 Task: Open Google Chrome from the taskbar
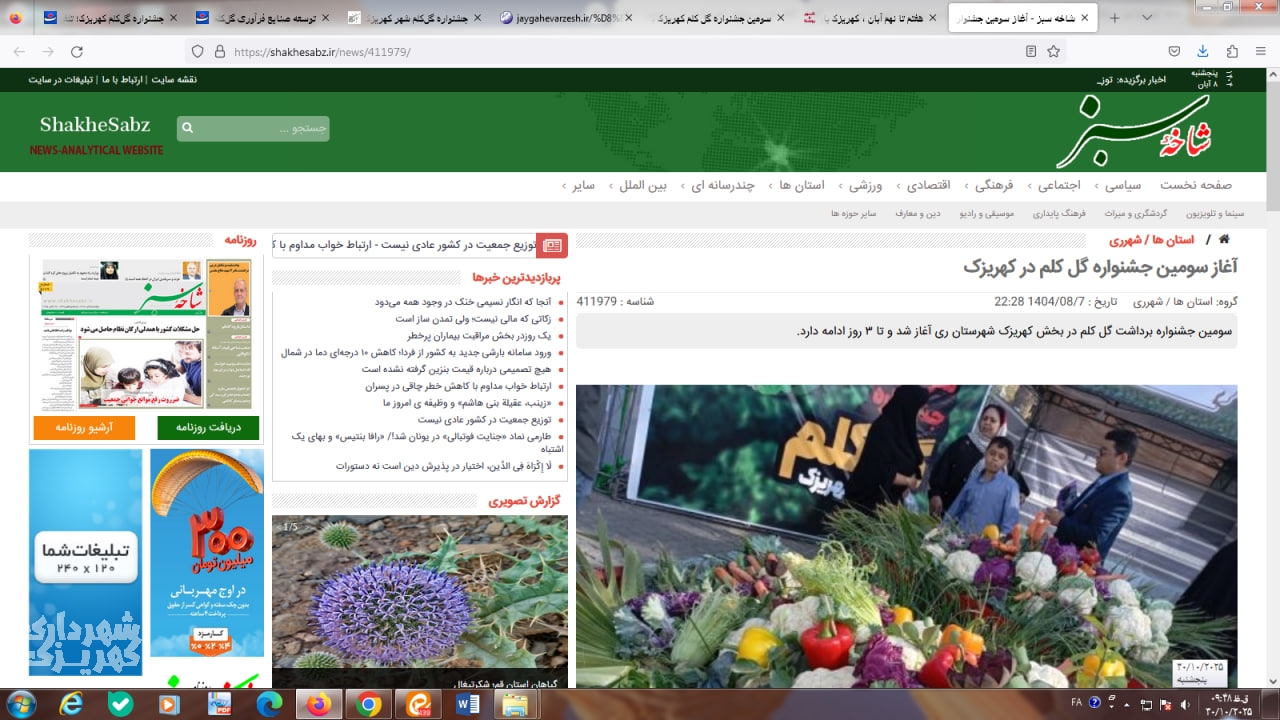[x=368, y=705]
